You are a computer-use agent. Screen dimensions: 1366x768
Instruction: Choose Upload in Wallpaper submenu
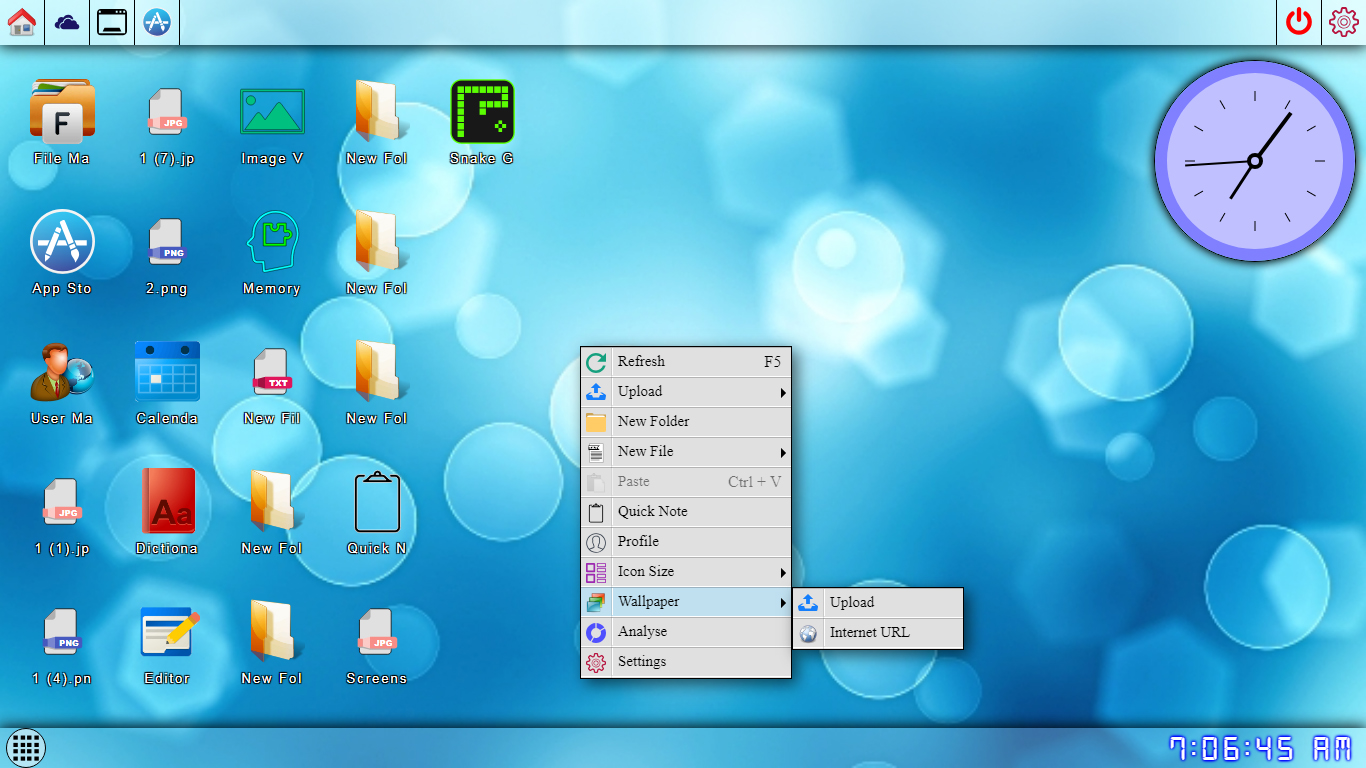pyautogui.click(x=878, y=603)
